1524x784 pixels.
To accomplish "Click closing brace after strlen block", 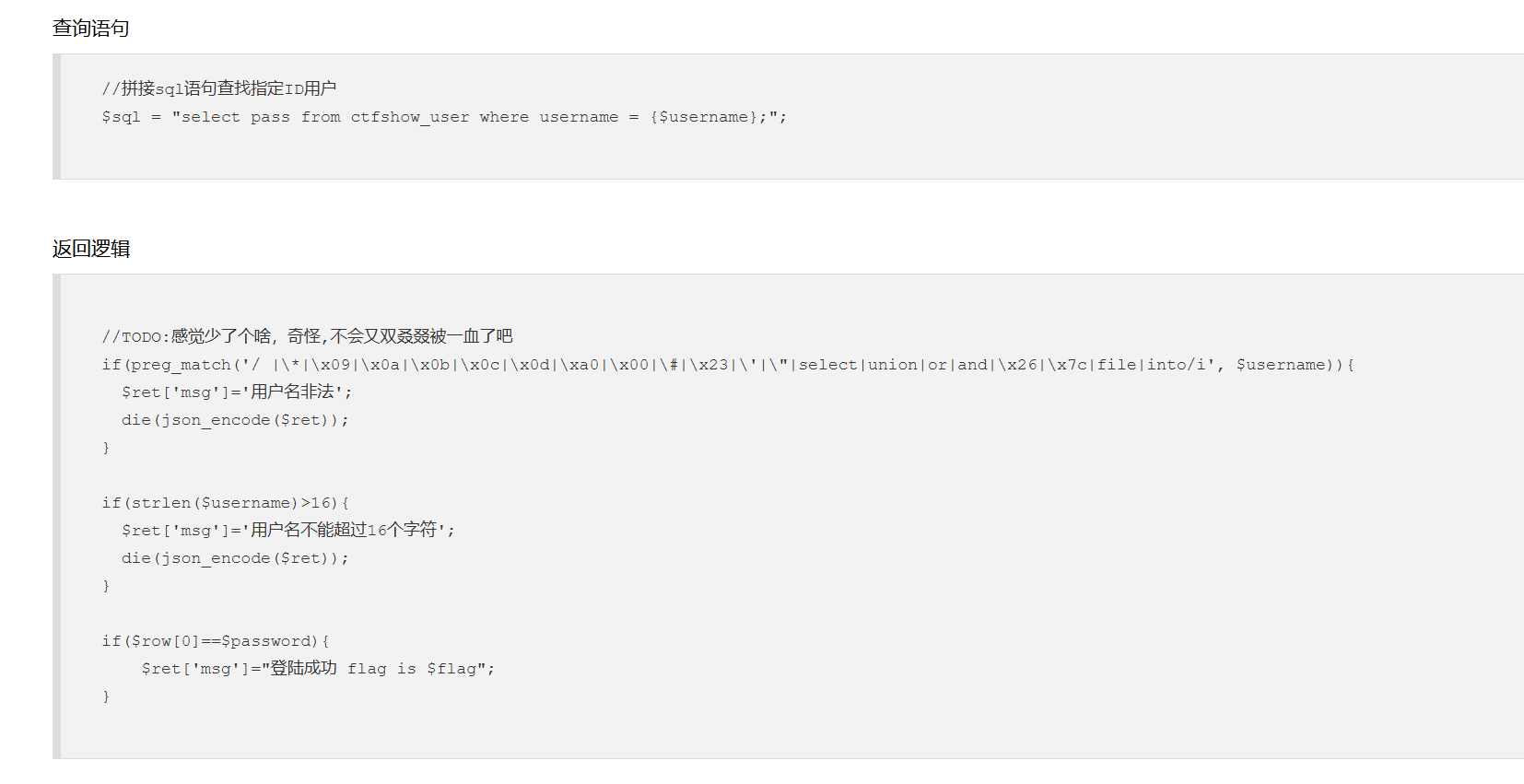I will pos(106,586).
